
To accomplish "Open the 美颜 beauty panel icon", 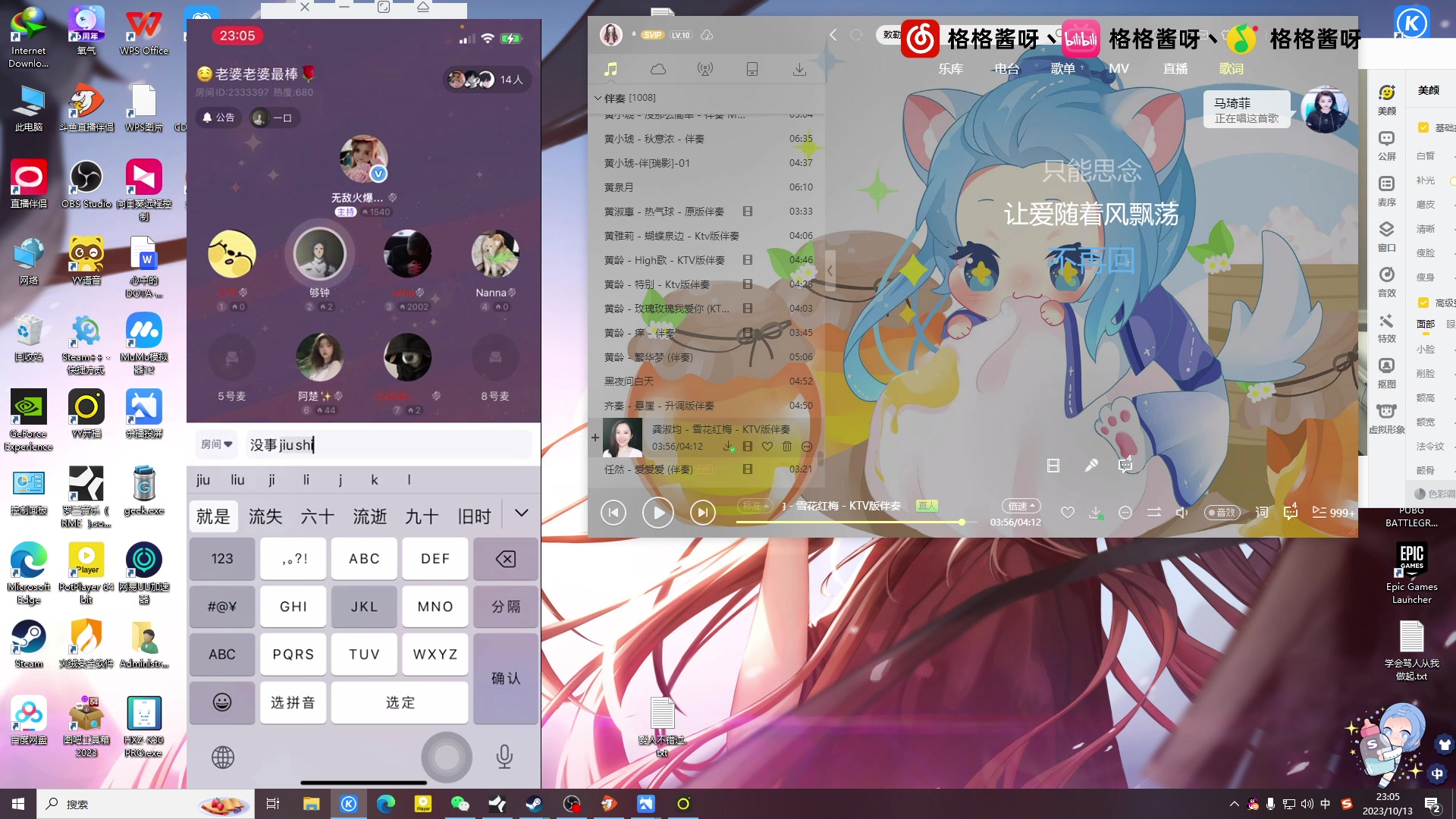I will coord(1386,99).
